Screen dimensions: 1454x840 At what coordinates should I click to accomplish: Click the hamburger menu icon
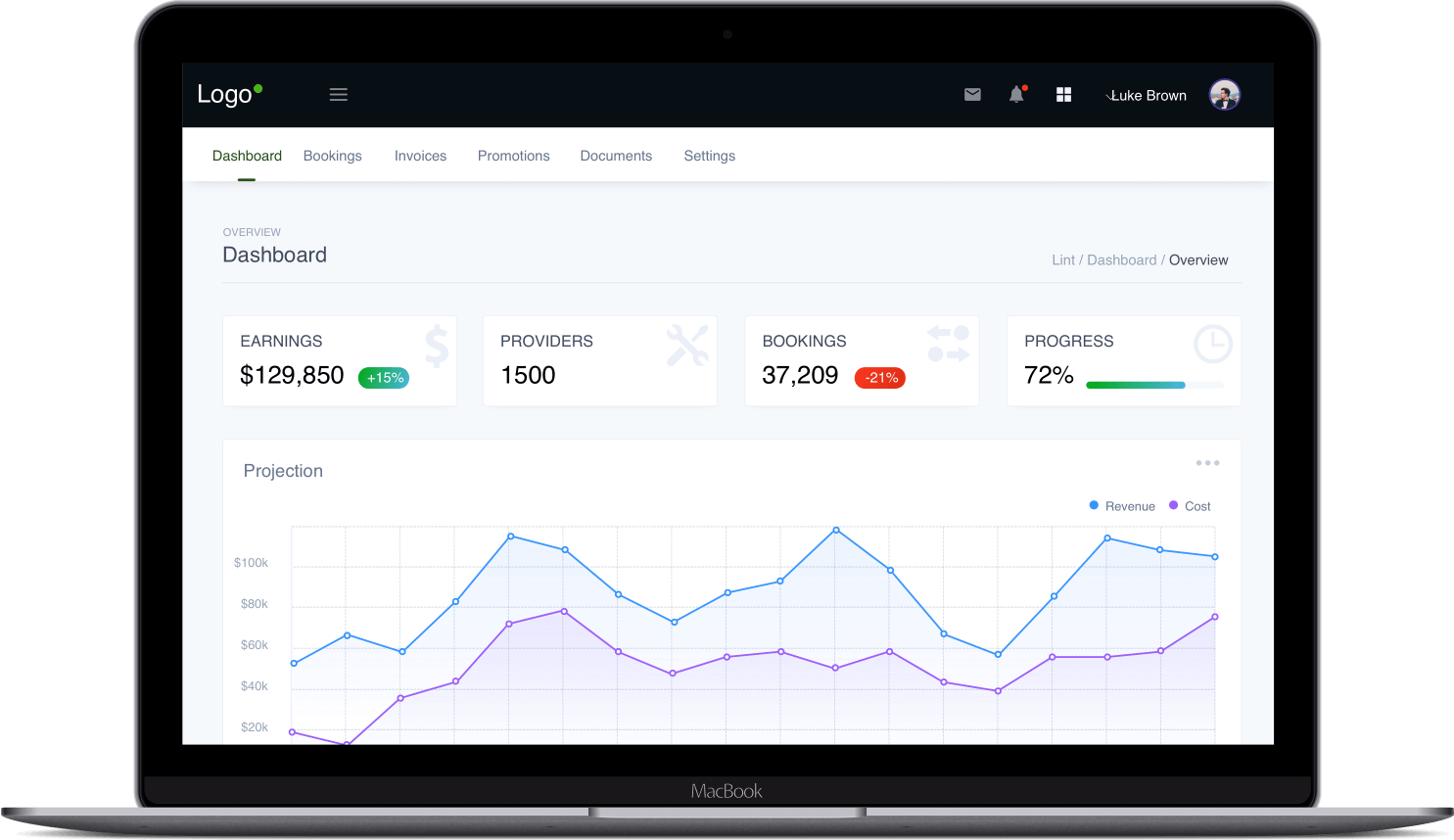coord(339,95)
